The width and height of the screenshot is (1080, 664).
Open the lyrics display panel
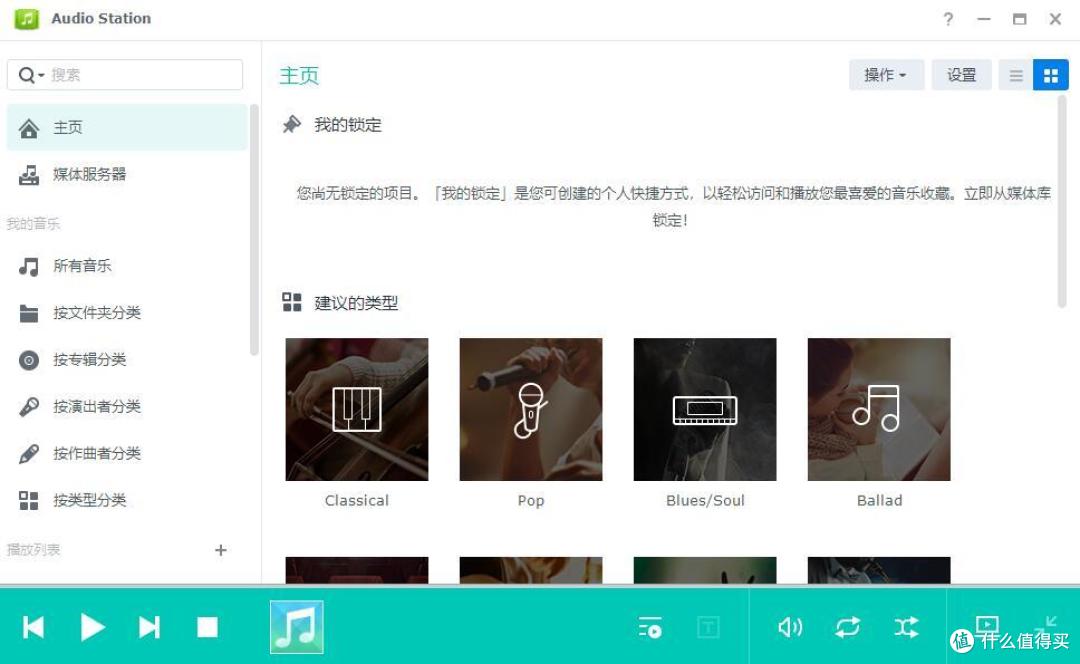[x=710, y=627]
